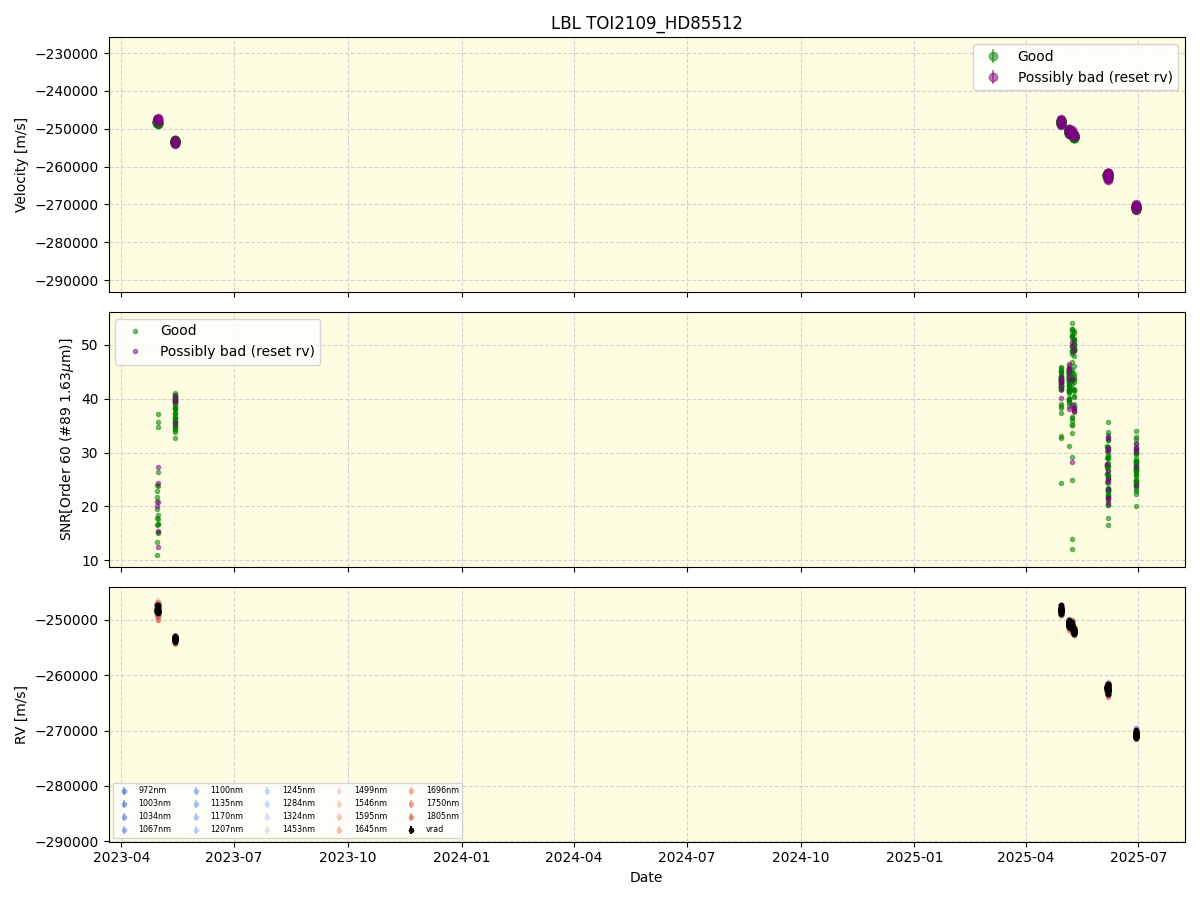Click the 1499nm legend label

click(x=370, y=790)
